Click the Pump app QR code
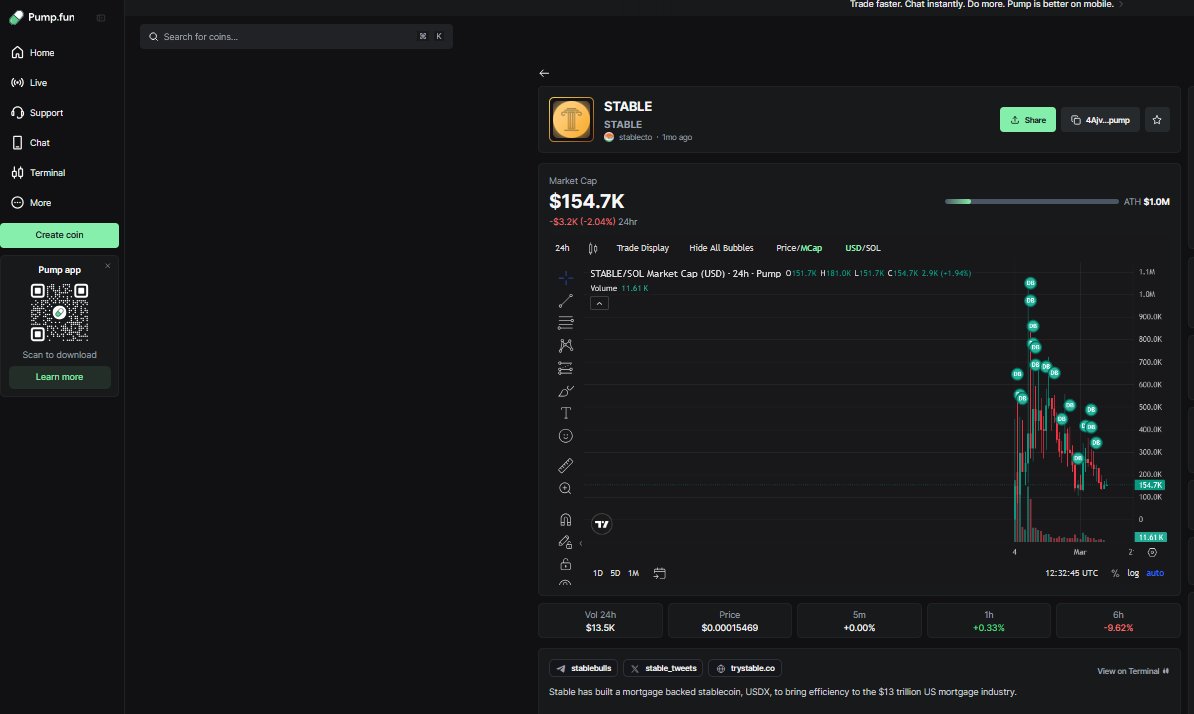 point(59,312)
